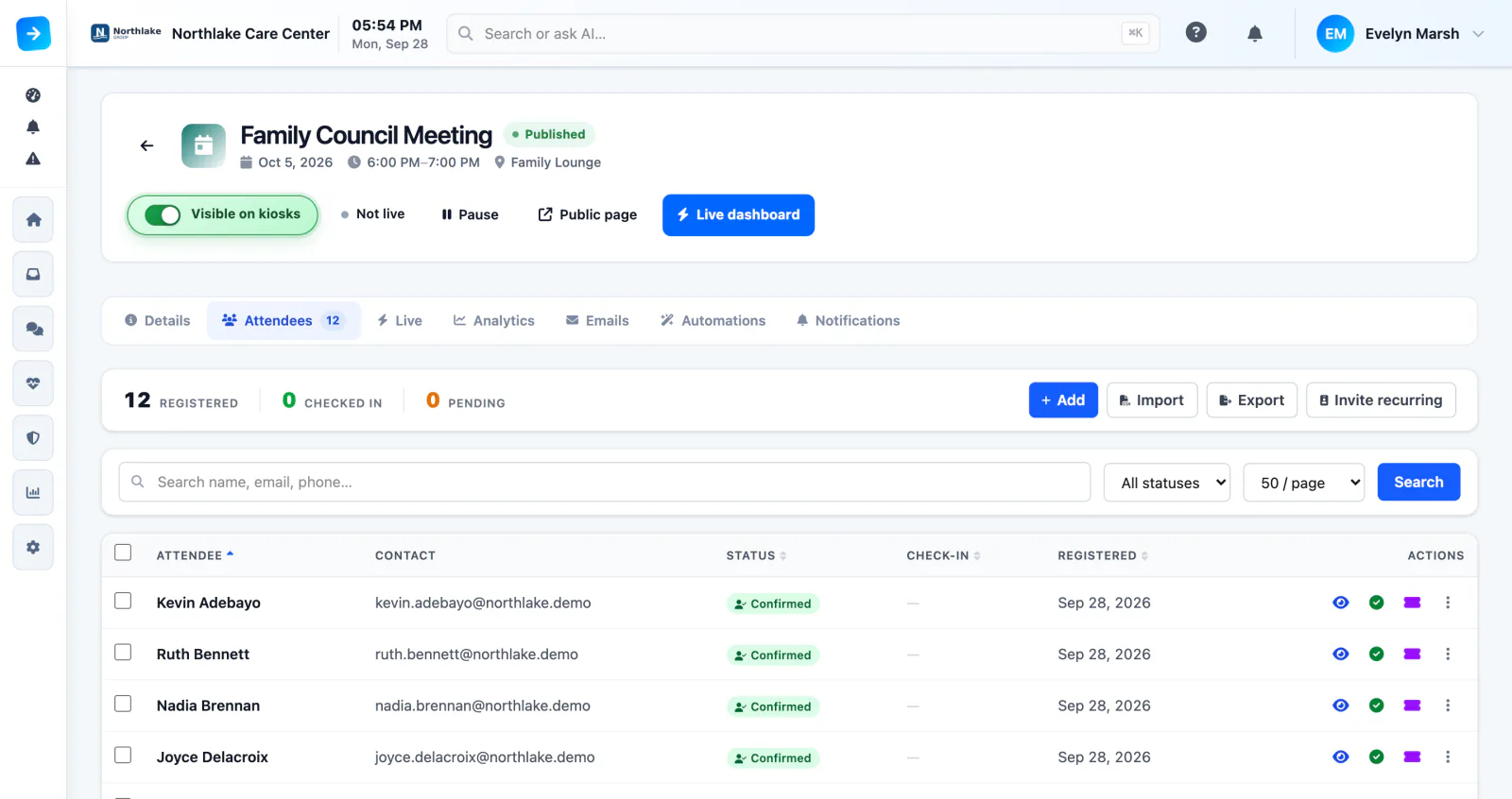Open more actions menu for Nadia Brennan
This screenshot has width=1512, height=799.
point(1447,705)
